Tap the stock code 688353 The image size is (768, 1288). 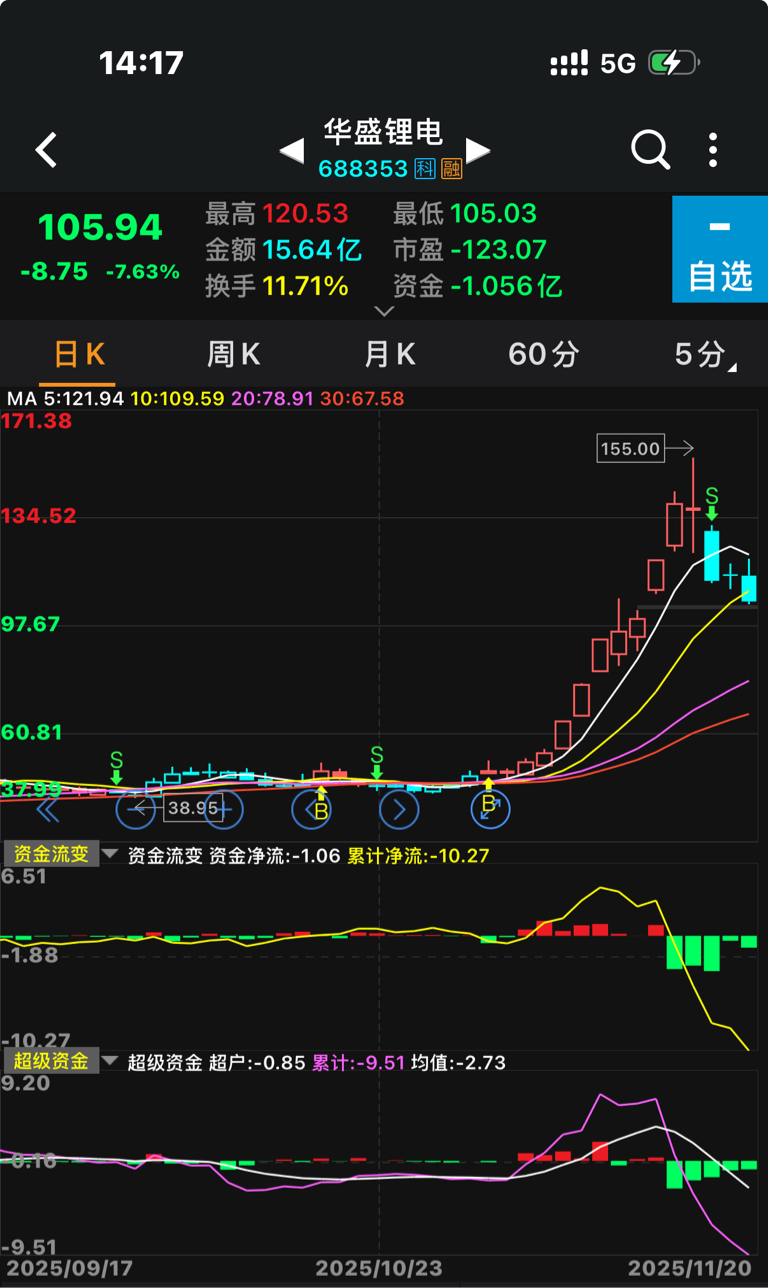tap(364, 169)
